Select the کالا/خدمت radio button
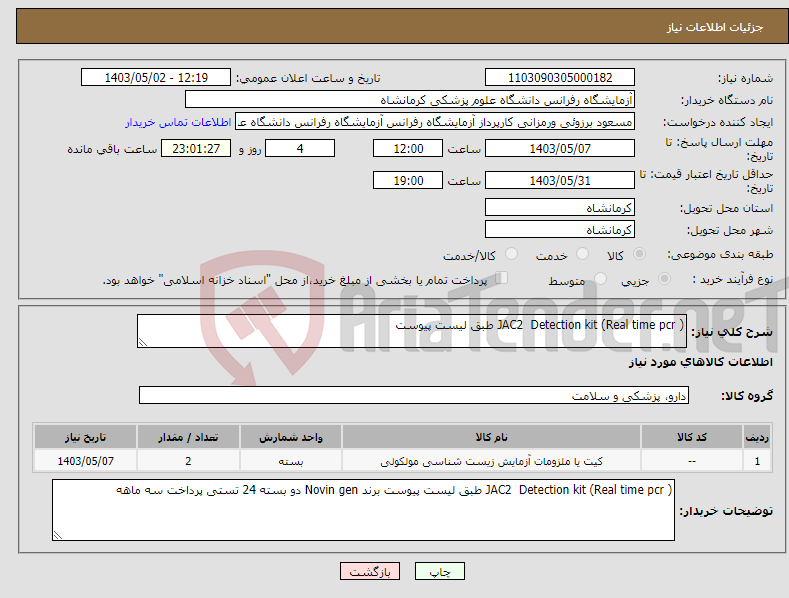Image resolution: width=789 pixels, height=598 pixels. click(511, 254)
